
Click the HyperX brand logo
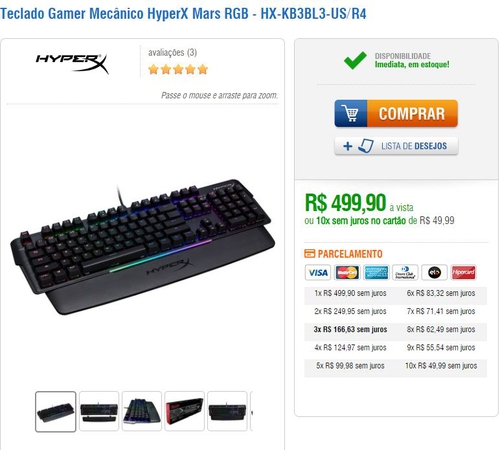coord(72,63)
